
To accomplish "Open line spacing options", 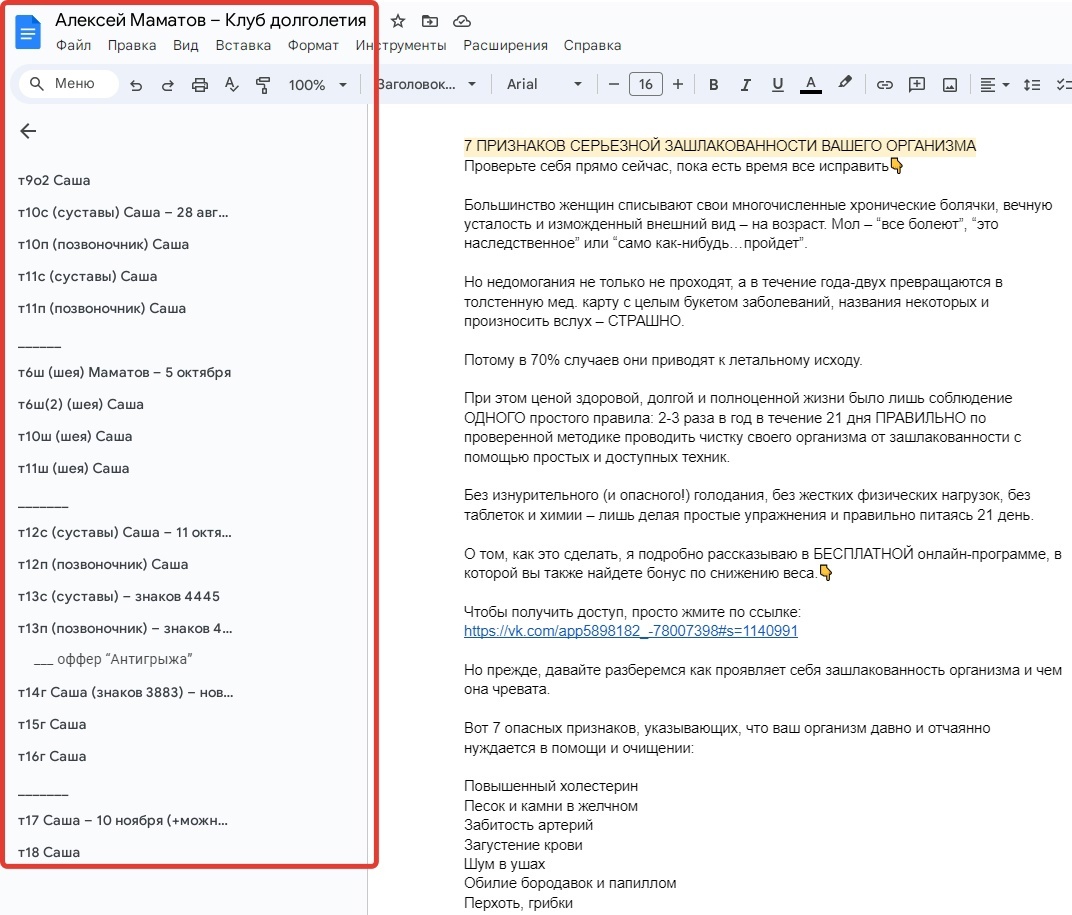I will [x=1032, y=85].
